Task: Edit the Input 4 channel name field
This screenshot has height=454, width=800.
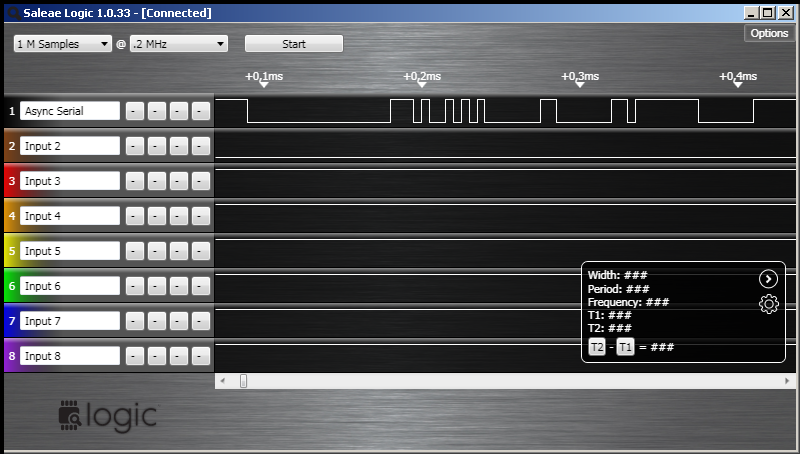Action: (70, 216)
